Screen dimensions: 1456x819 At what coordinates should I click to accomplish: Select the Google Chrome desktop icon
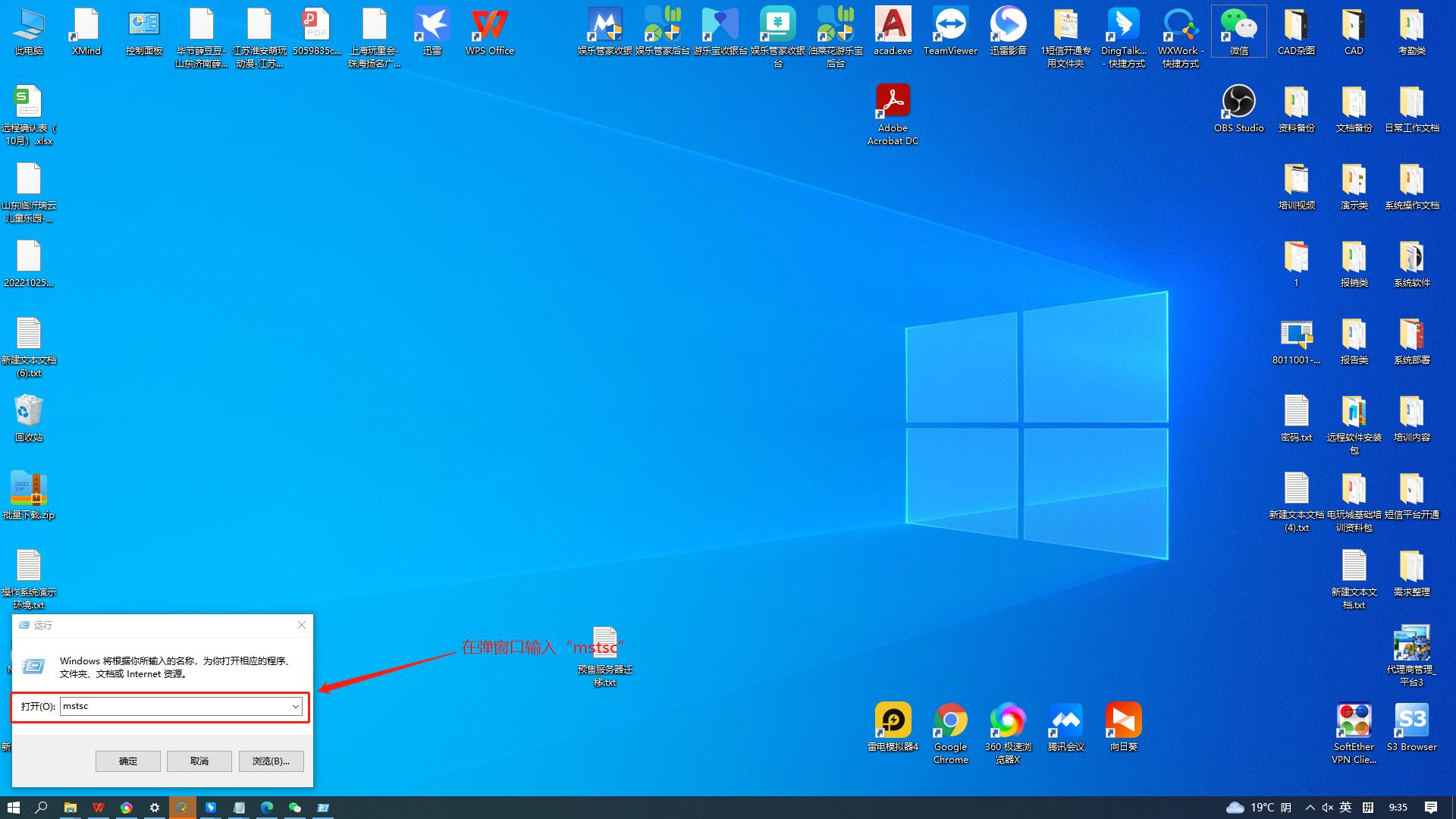coord(951,734)
